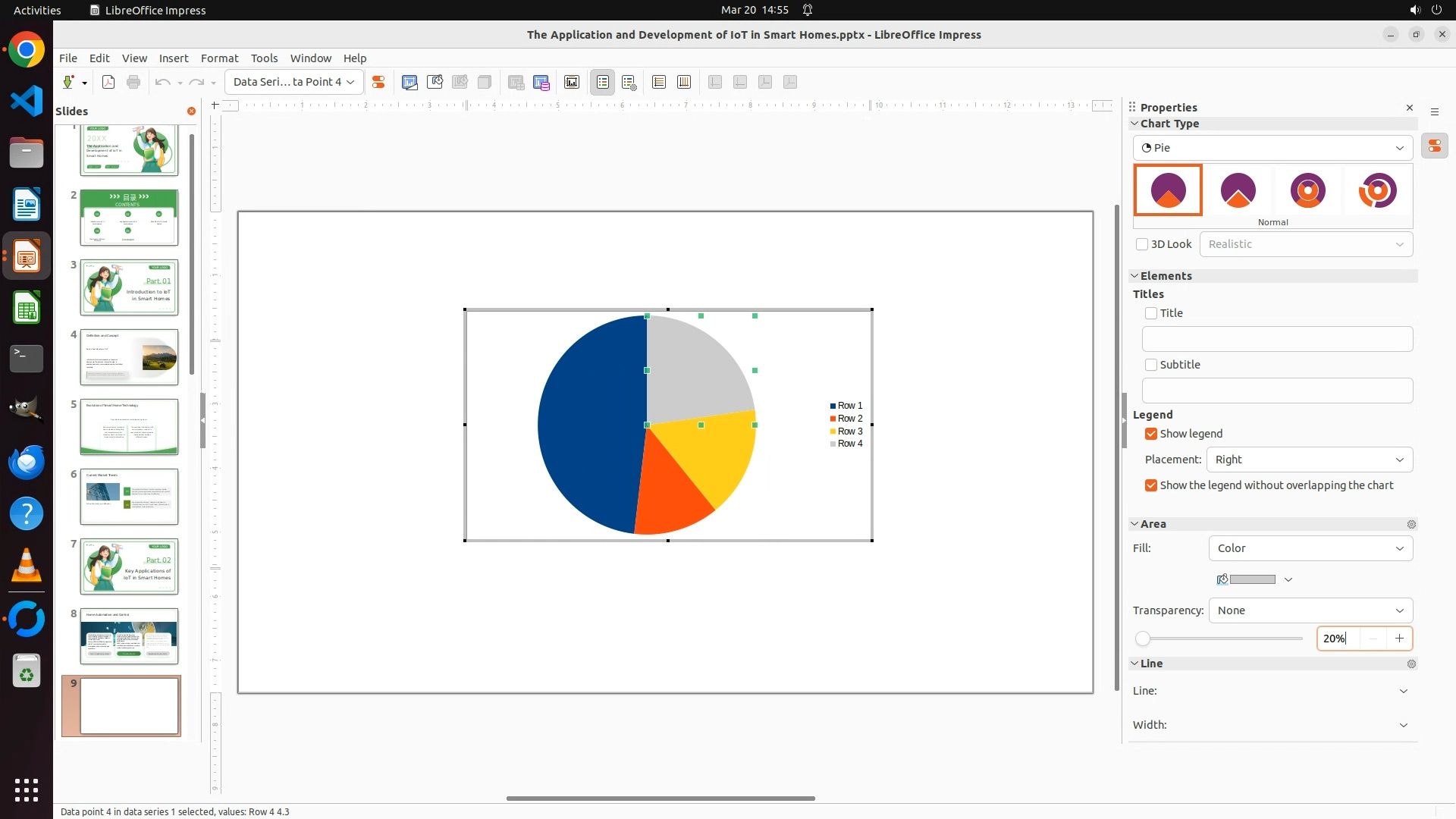The image size is (1456, 819).
Task: Select slide 6 thumbnail
Action: pos(129,497)
